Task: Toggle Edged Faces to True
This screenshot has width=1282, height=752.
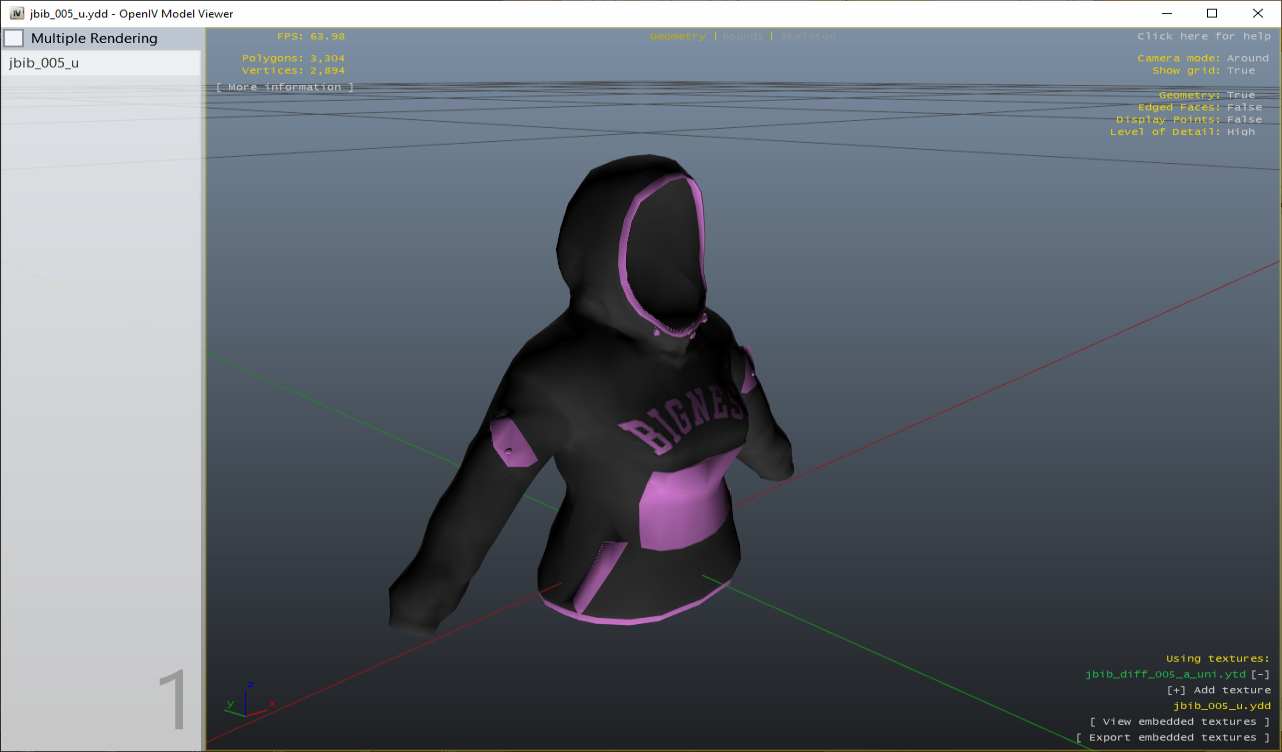Action: coord(1244,107)
